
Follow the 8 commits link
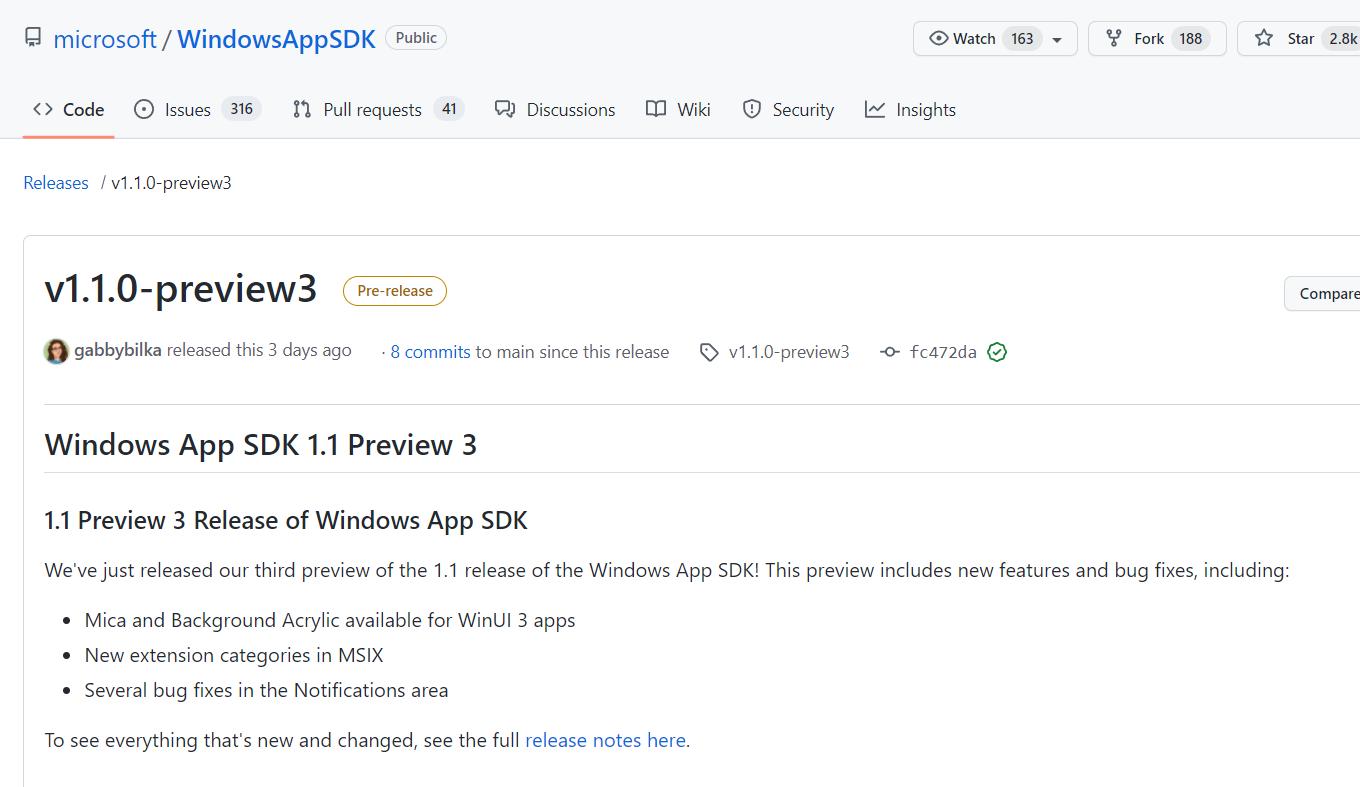point(430,352)
